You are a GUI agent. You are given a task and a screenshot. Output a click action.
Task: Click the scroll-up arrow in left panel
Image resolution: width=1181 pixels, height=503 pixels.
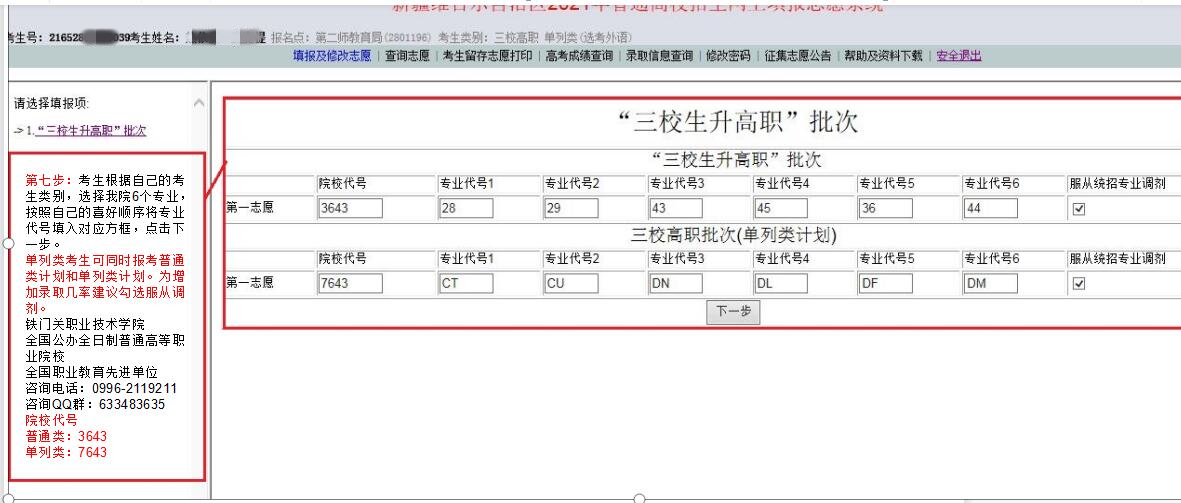[198, 104]
